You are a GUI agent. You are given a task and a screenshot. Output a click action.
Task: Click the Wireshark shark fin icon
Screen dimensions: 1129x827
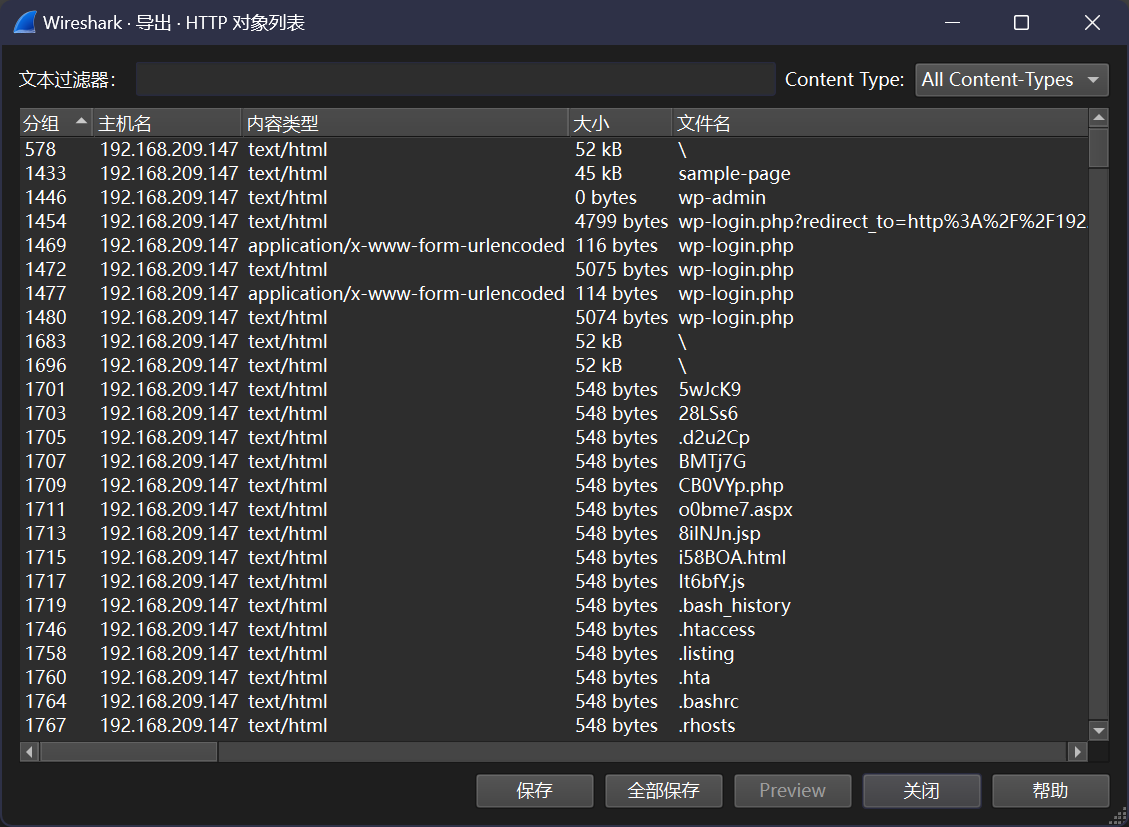(24, 22)
